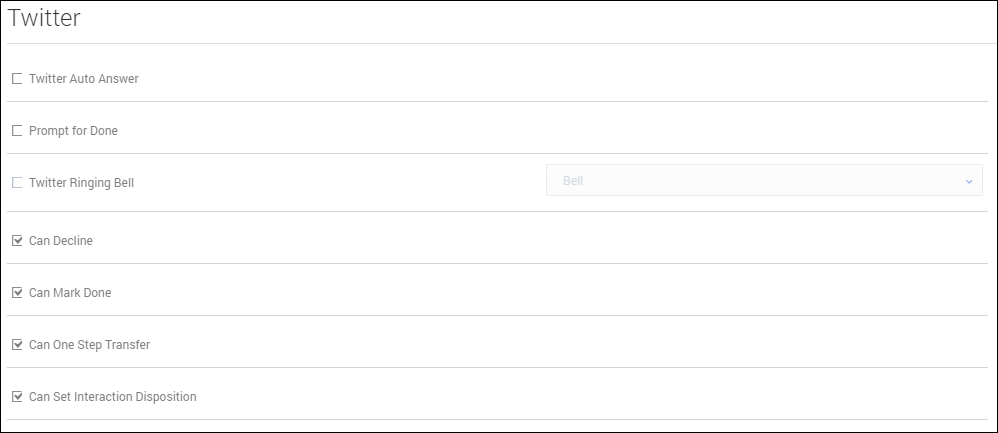Click the "Can Decline" label text
998x433 pixels.
[x=61, y=241]
